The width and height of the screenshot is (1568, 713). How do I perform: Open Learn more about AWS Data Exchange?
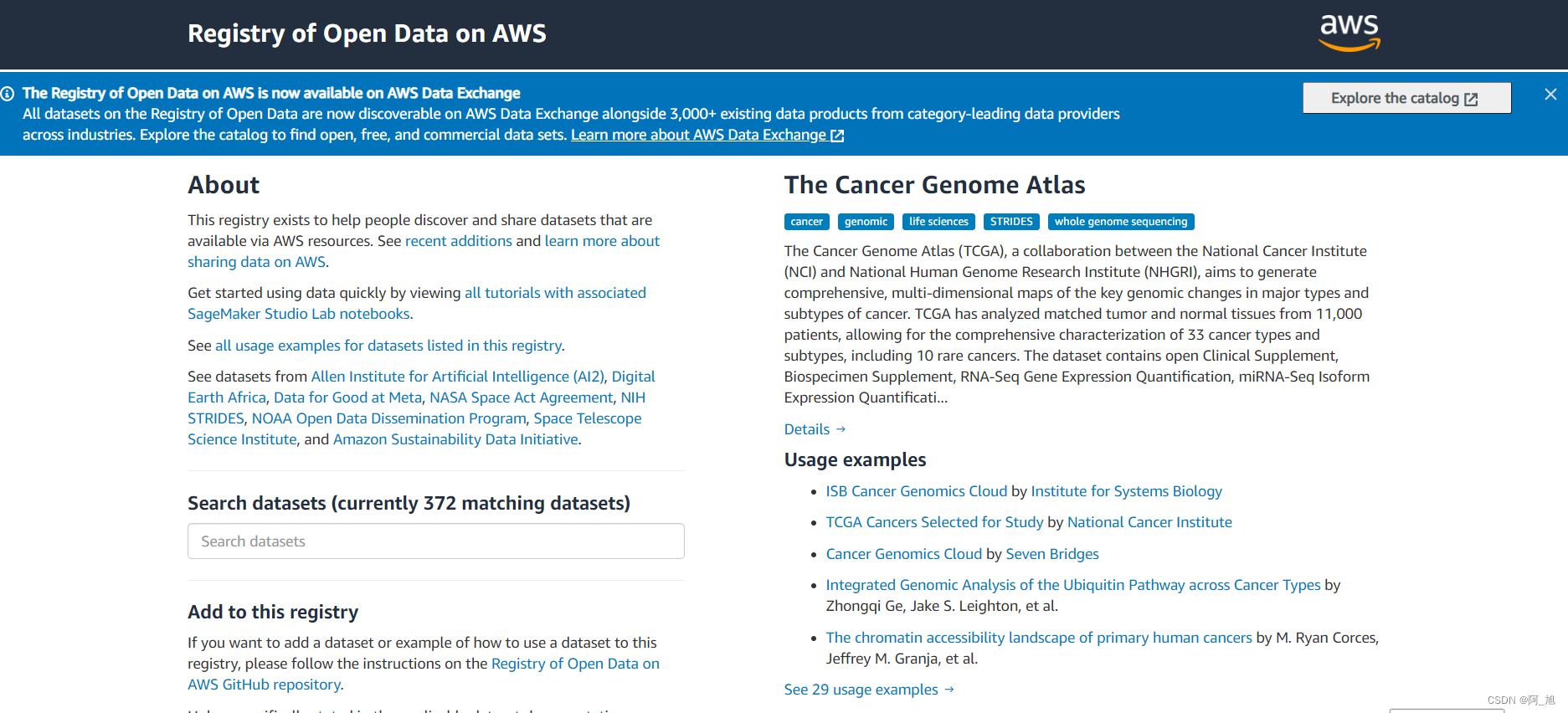coord(707,135)
